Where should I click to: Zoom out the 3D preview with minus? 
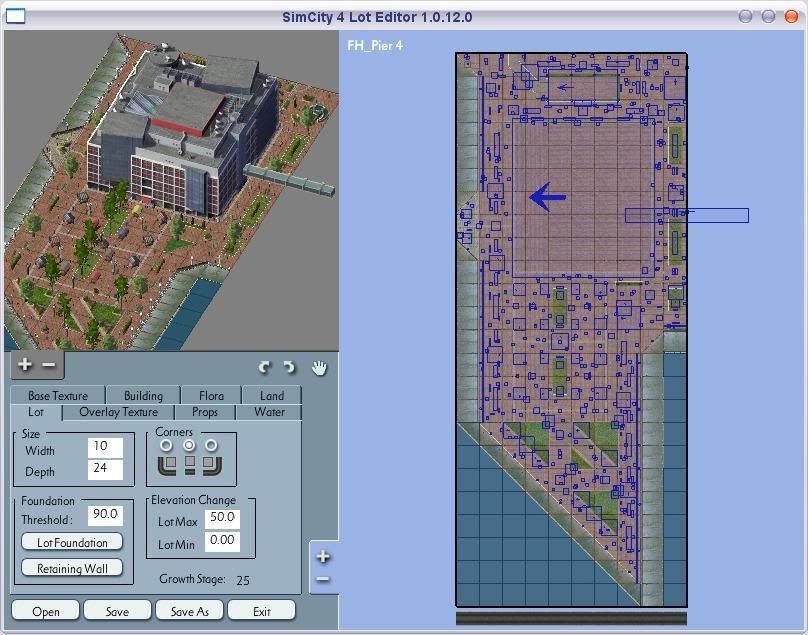coord(48,364)
